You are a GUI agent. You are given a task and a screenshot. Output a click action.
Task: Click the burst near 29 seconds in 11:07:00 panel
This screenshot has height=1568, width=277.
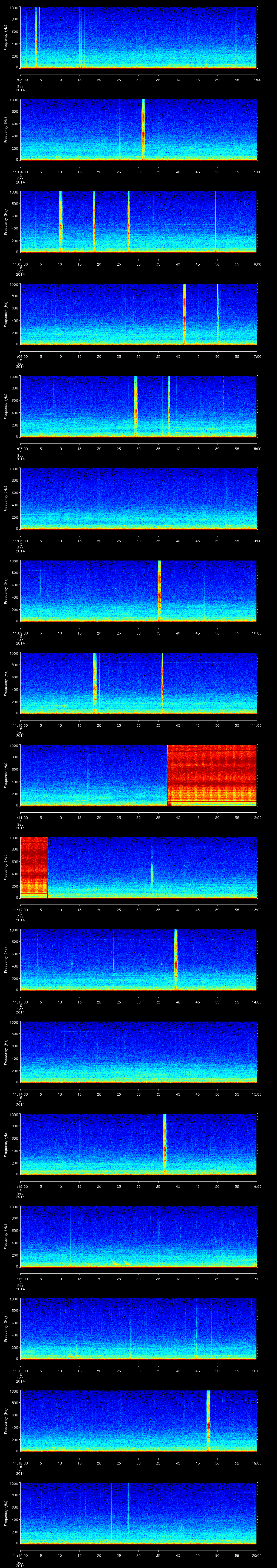135,405
